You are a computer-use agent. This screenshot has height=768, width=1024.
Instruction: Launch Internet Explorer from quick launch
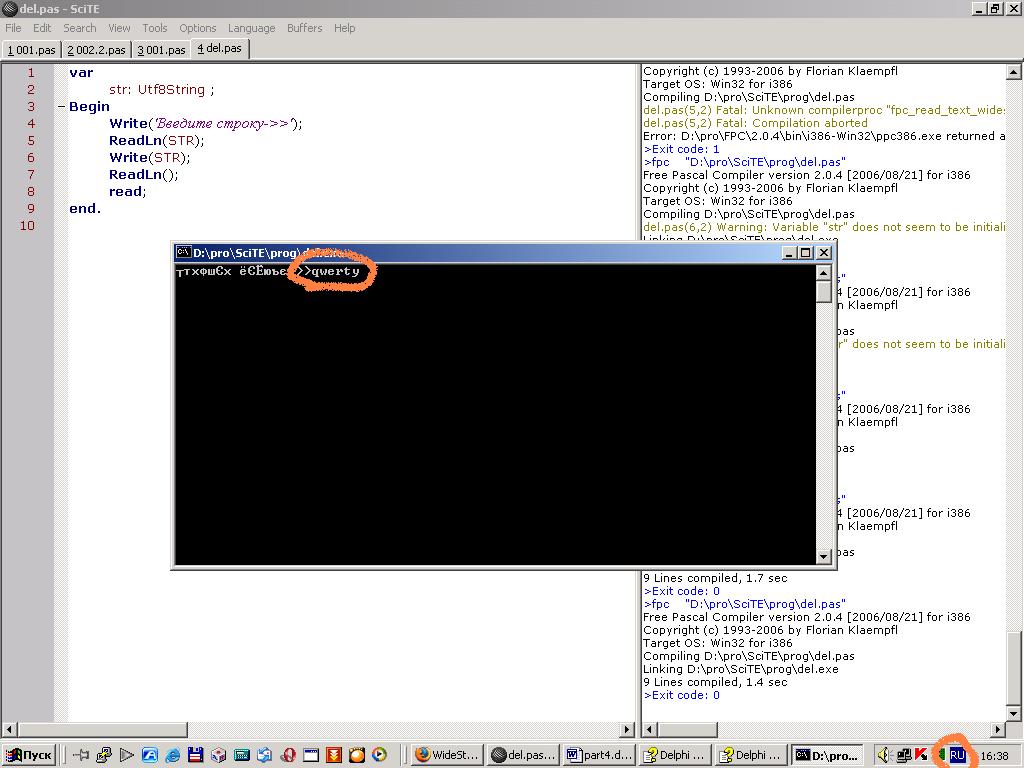coord(172,755)
